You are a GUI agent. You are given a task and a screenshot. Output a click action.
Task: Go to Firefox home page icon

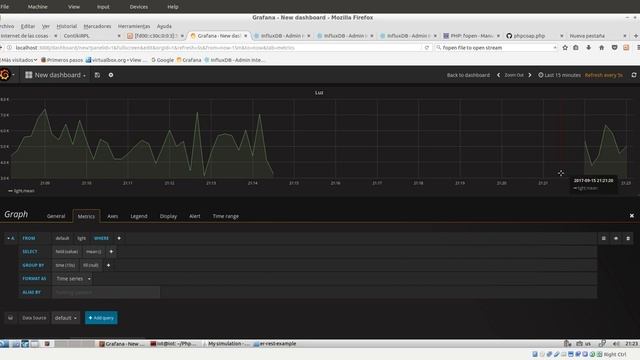point(601,48)
